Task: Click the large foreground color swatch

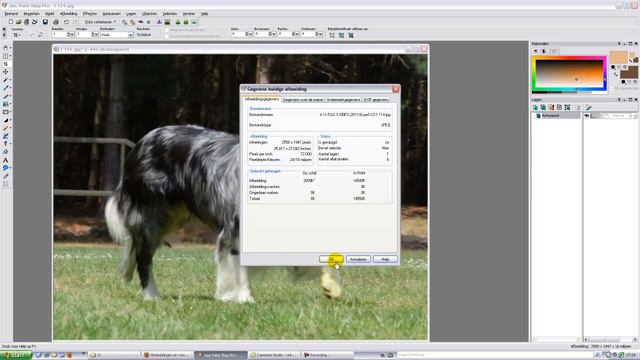Action: [x=619, y=58]
